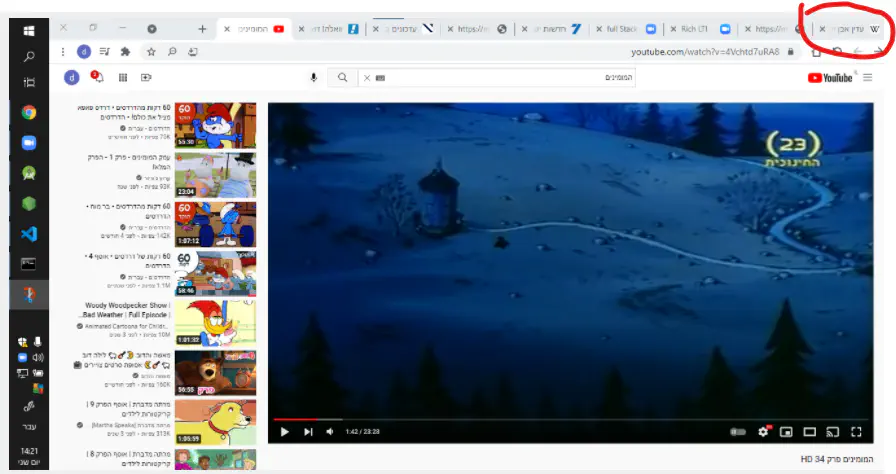Skip to next video in player controls
The width and height of the screenshot is (896, 474).
(308, 432)
